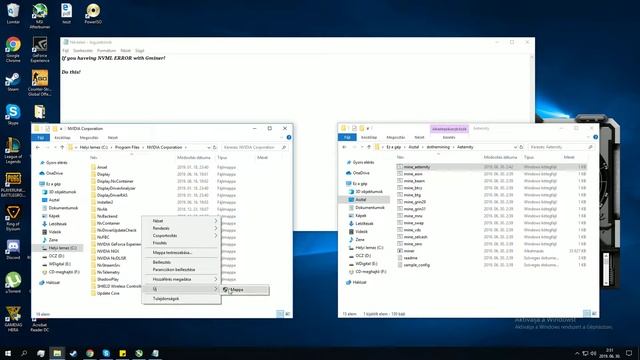The width and height of the screenshot is (640, 360).
Task: Open the notification center icon in tray
Action: click(x=629, y=353)
